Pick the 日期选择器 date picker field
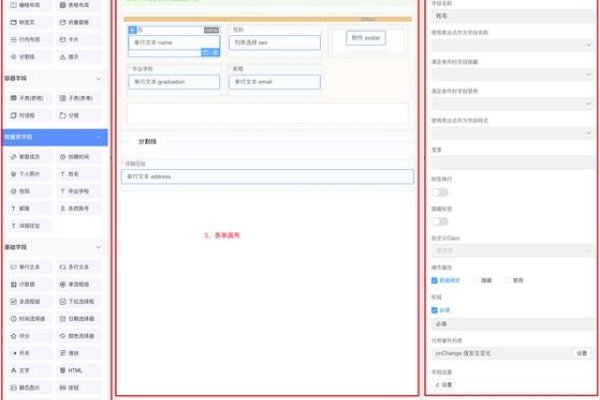The image size is (600, 400). (x=79, y=318)
